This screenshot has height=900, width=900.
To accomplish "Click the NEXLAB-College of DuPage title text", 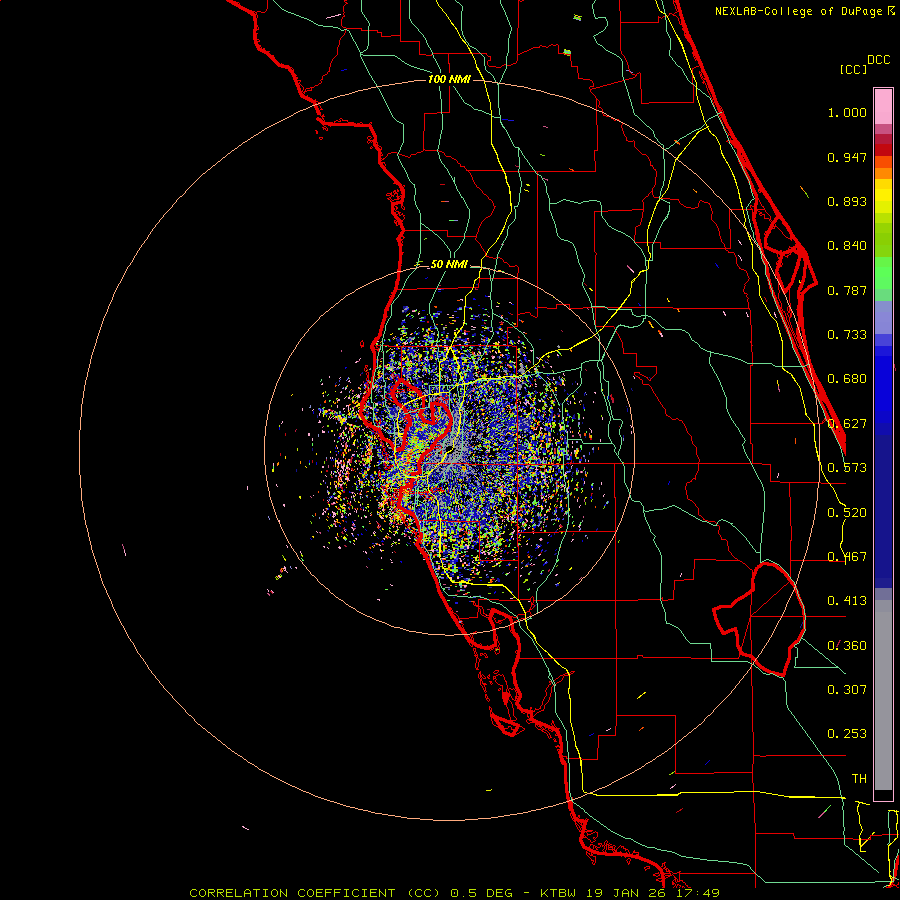I will tap(804, 11).
